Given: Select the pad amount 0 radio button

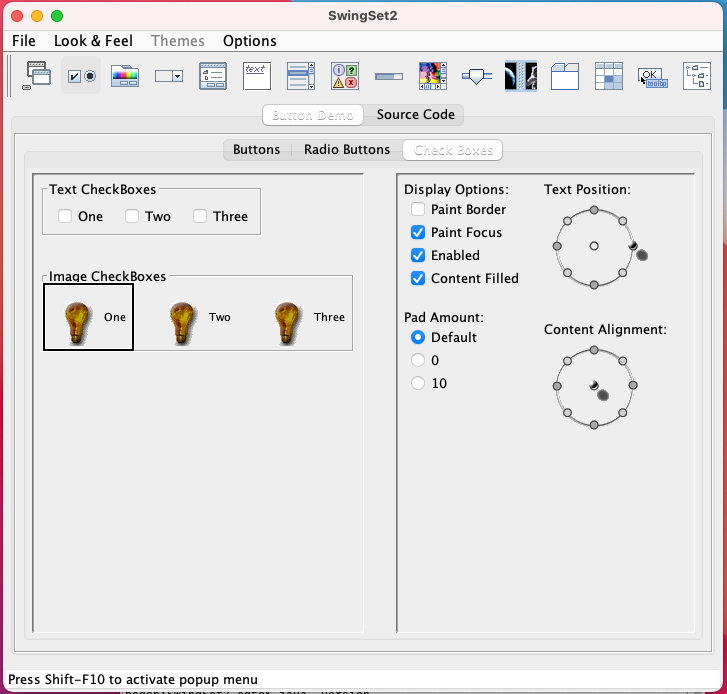Looking at the screenshot, I should [418, 360].
